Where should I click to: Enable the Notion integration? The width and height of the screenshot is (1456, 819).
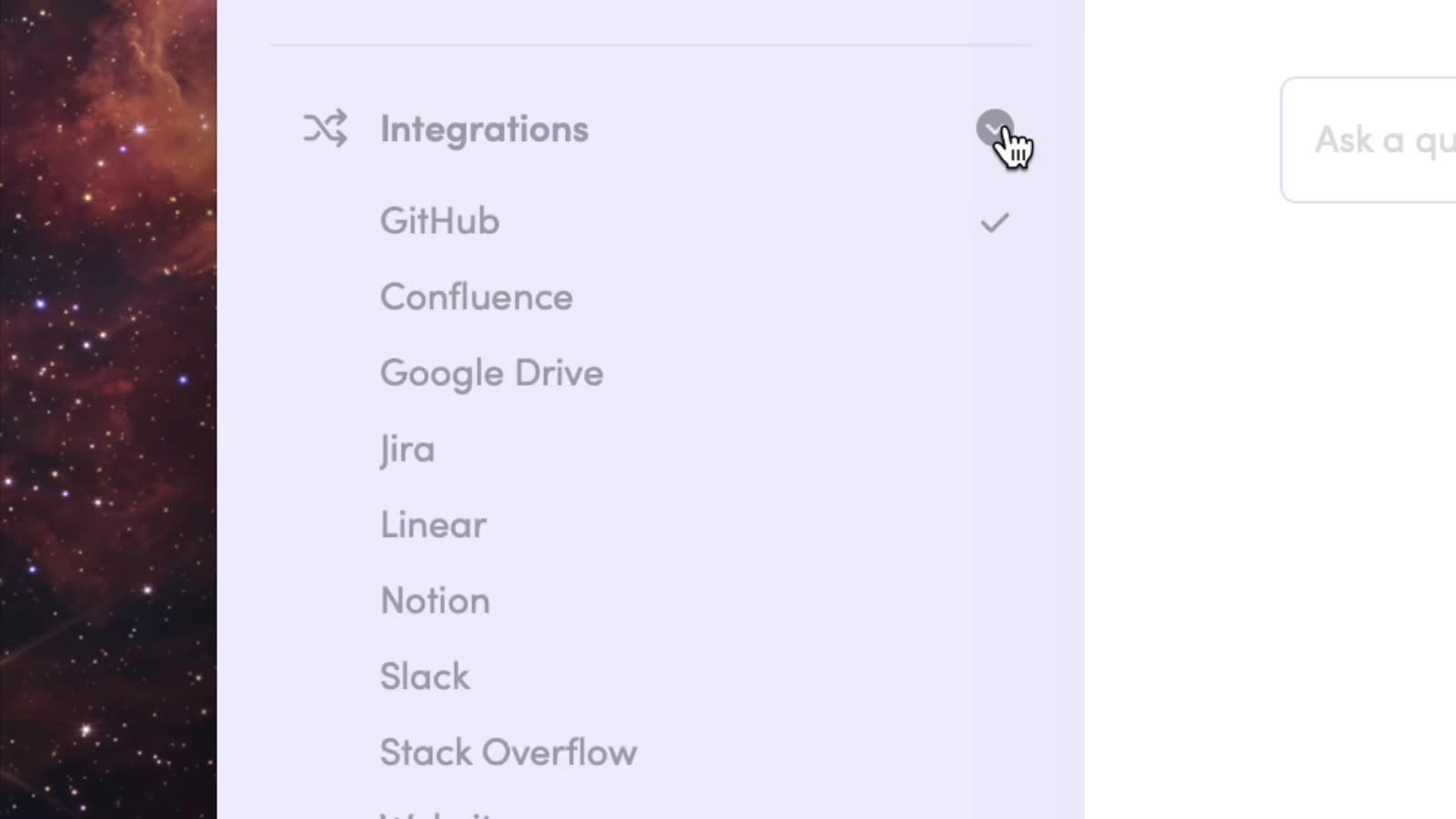pyautogui.click(x=435, y=602)
